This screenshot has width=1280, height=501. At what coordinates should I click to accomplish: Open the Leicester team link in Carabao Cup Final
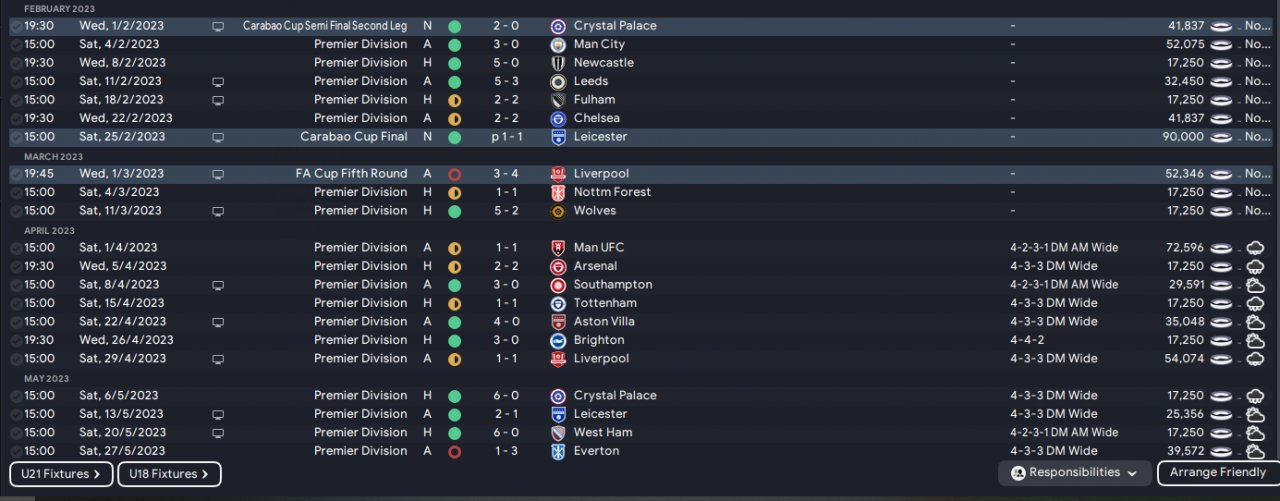[600, 137]
